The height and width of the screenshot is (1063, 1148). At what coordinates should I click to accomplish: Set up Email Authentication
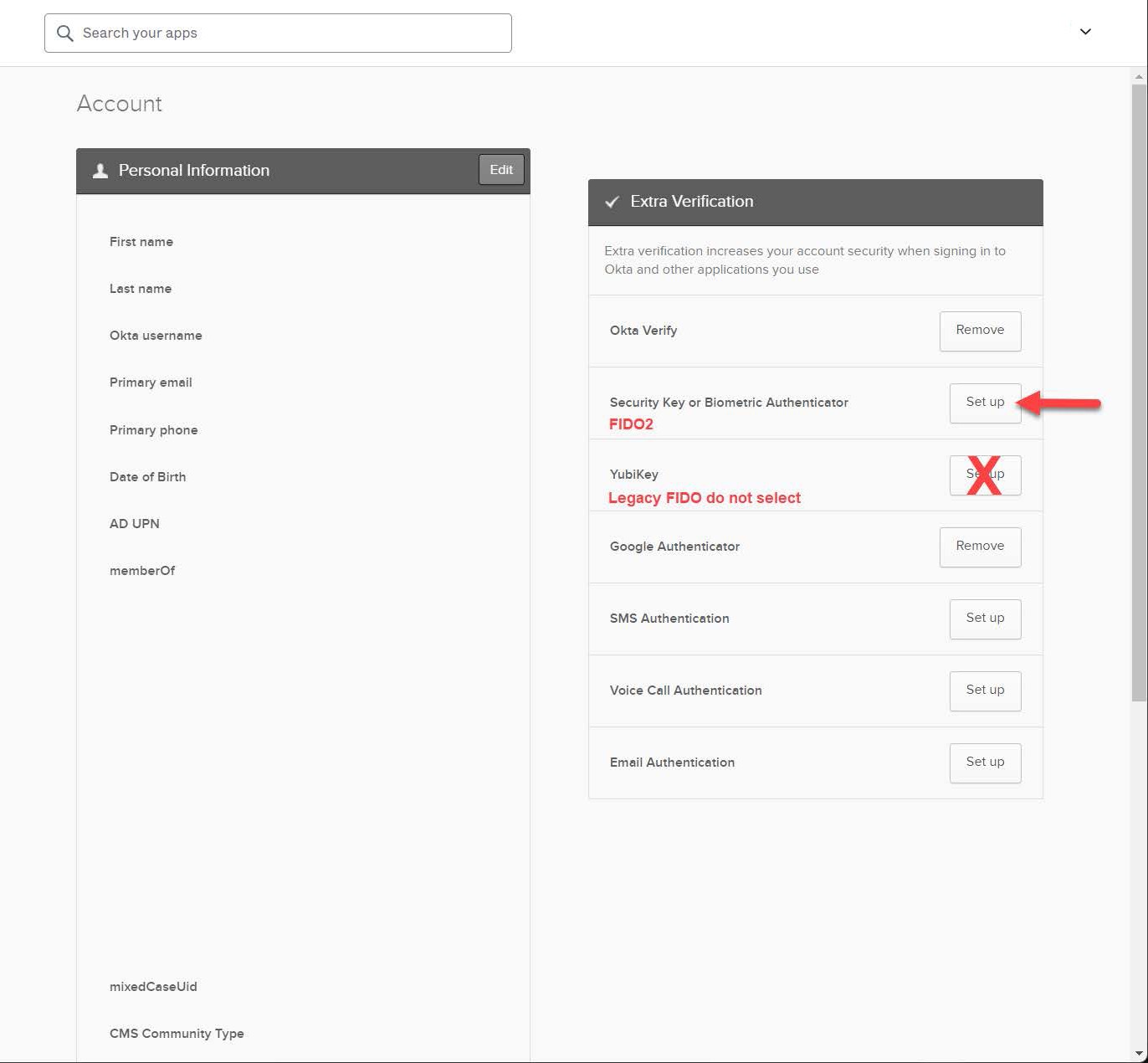985,763
